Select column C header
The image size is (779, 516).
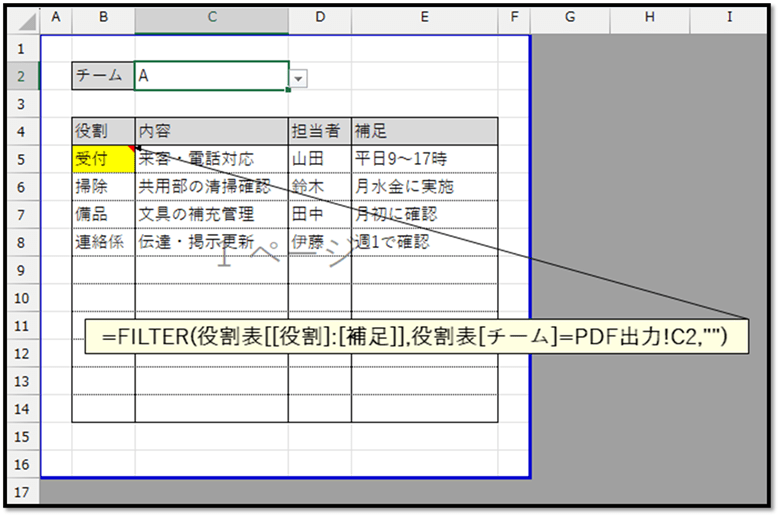coord(211,18)
